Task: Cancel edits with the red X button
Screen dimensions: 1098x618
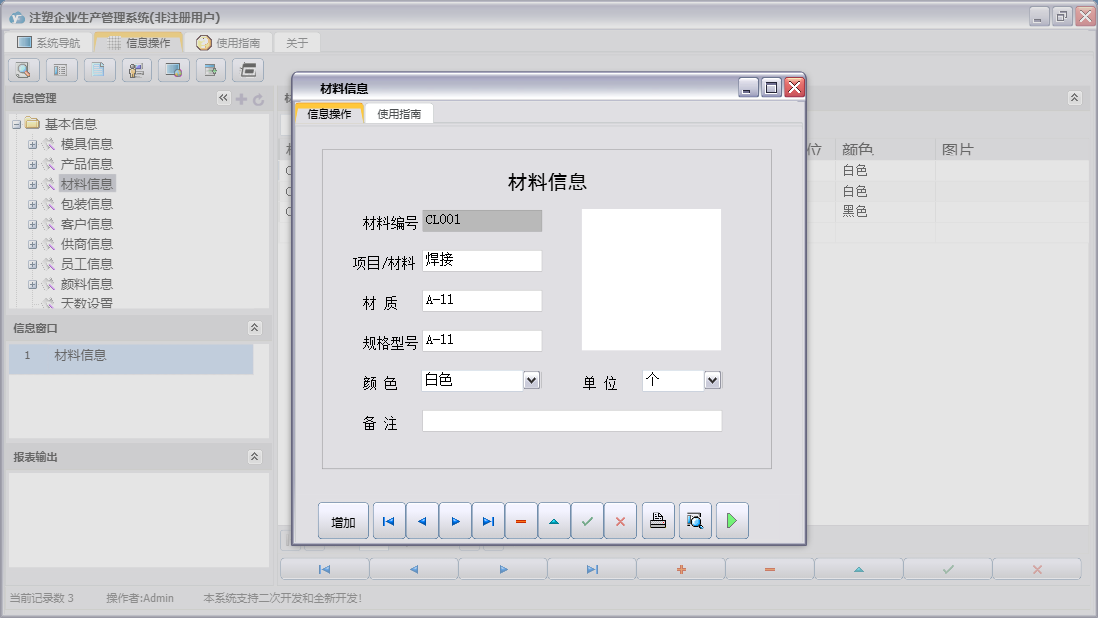Action: click(x=620, y=520)
